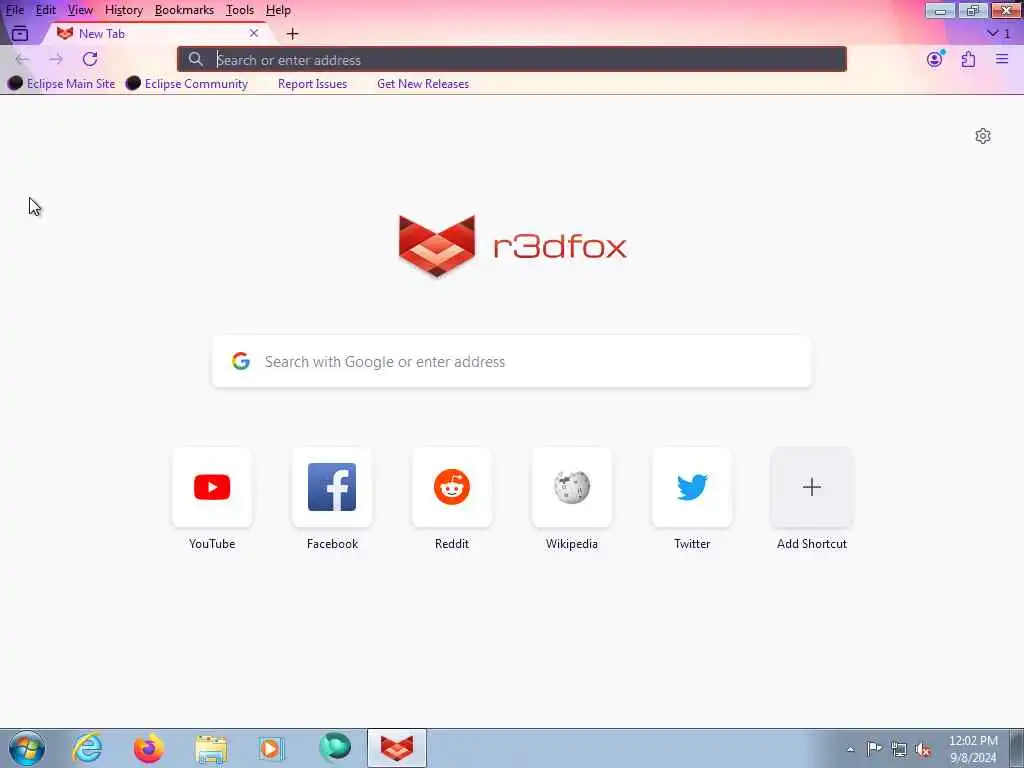Click the r3dfox logo
This screenshot has height=768, width=1024.
(513, 246)
